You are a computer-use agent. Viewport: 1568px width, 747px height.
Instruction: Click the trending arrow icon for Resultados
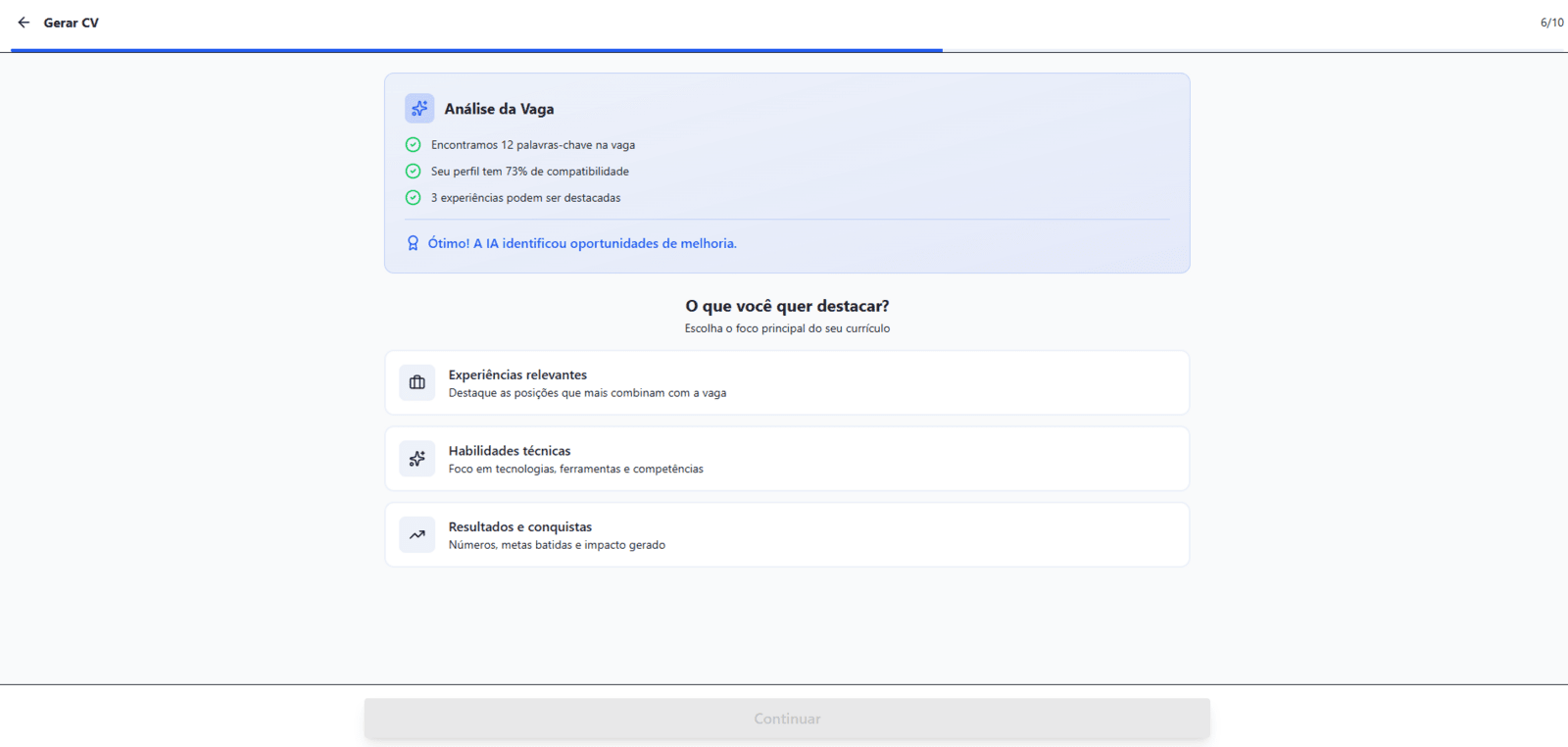point(417,534)
